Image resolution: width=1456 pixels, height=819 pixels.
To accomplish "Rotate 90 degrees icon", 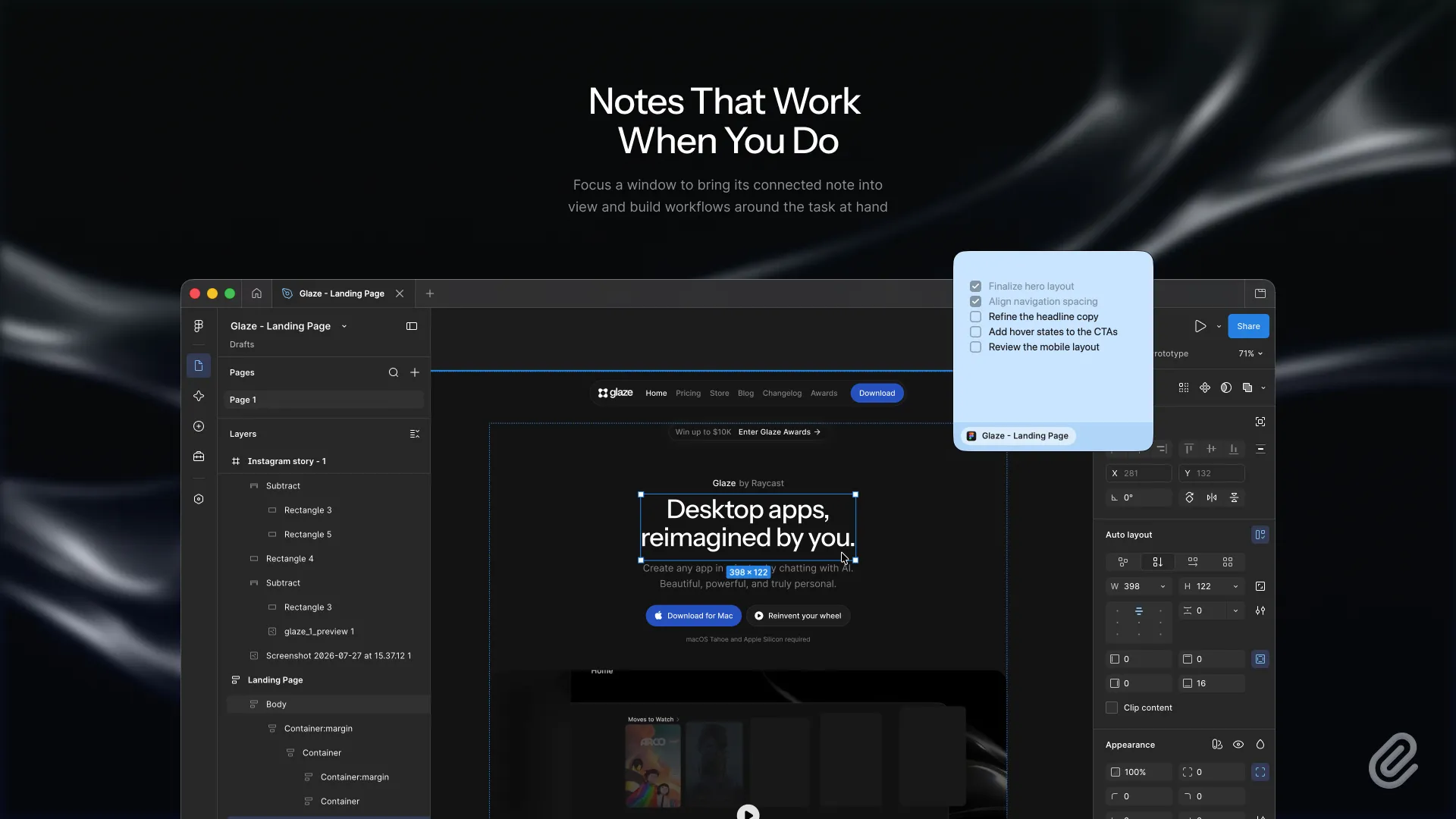I will [1189, 497].
